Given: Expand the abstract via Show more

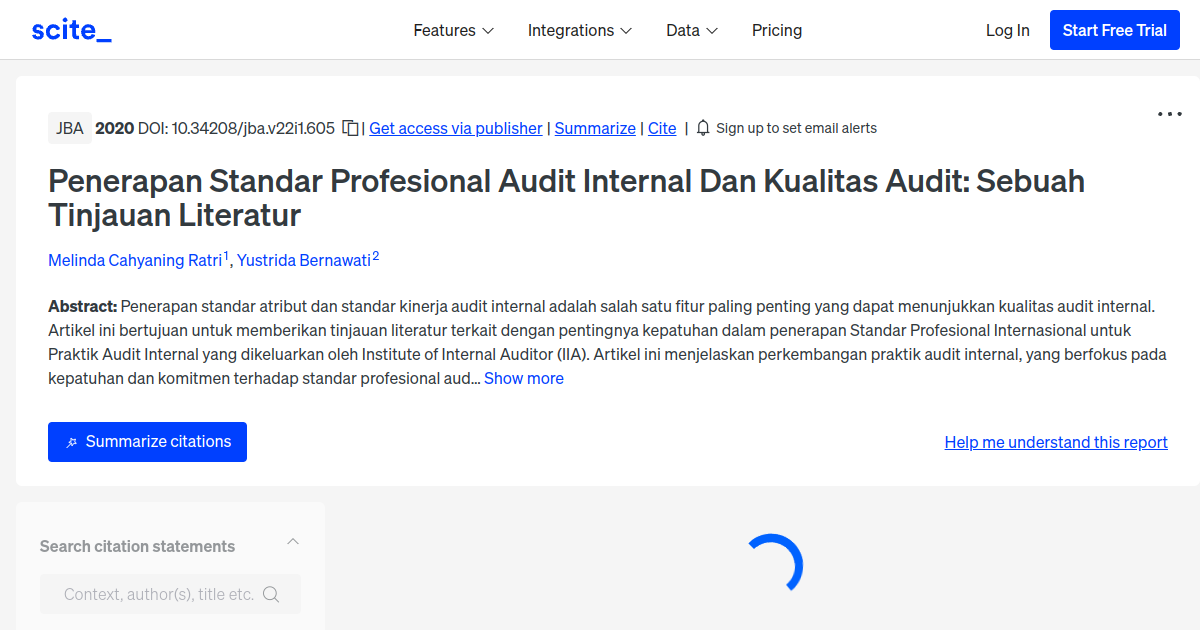Looking at the screenshot, I should pyautogui.click(x=523, y=378).
